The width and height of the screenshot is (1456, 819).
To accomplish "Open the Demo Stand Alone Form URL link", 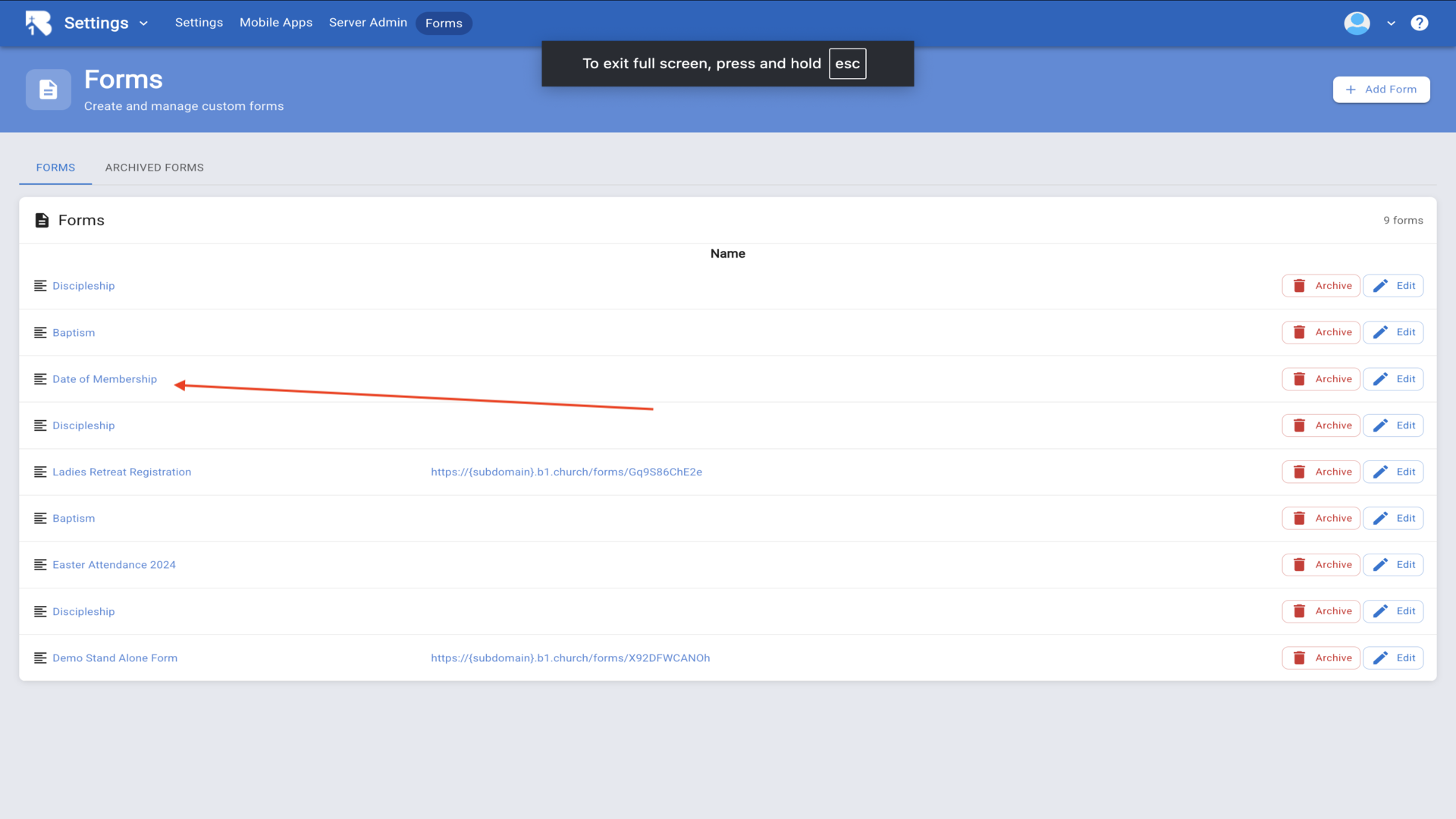I will [570, 658].
